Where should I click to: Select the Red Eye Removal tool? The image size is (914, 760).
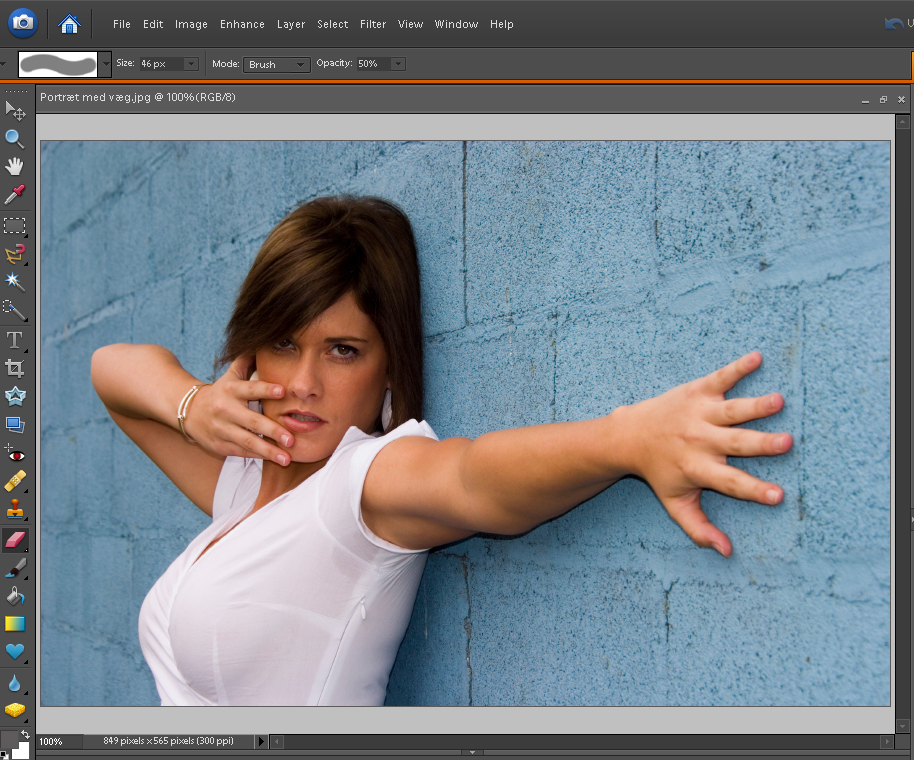[x=14, y=453]
